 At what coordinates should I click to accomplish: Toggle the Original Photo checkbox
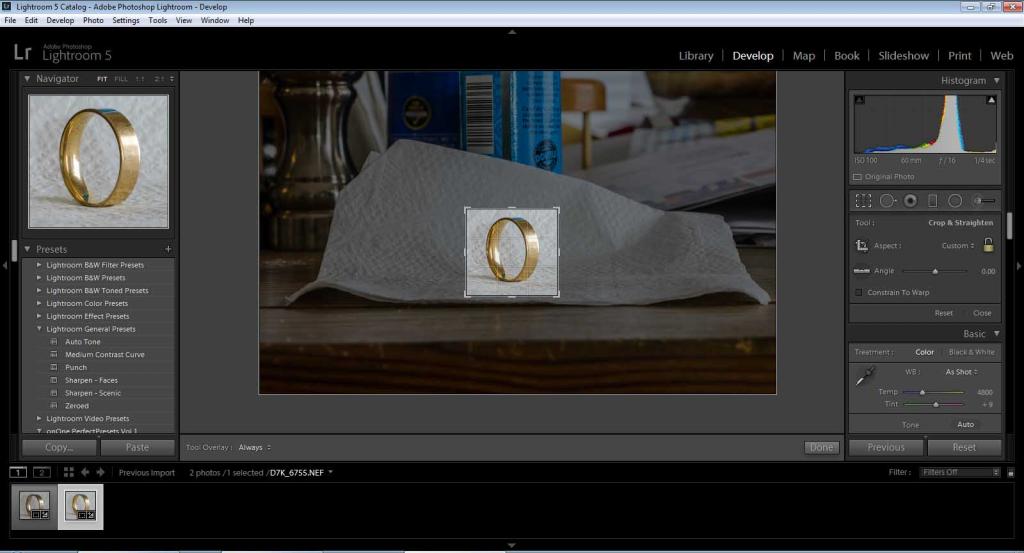tap(858, 177)
